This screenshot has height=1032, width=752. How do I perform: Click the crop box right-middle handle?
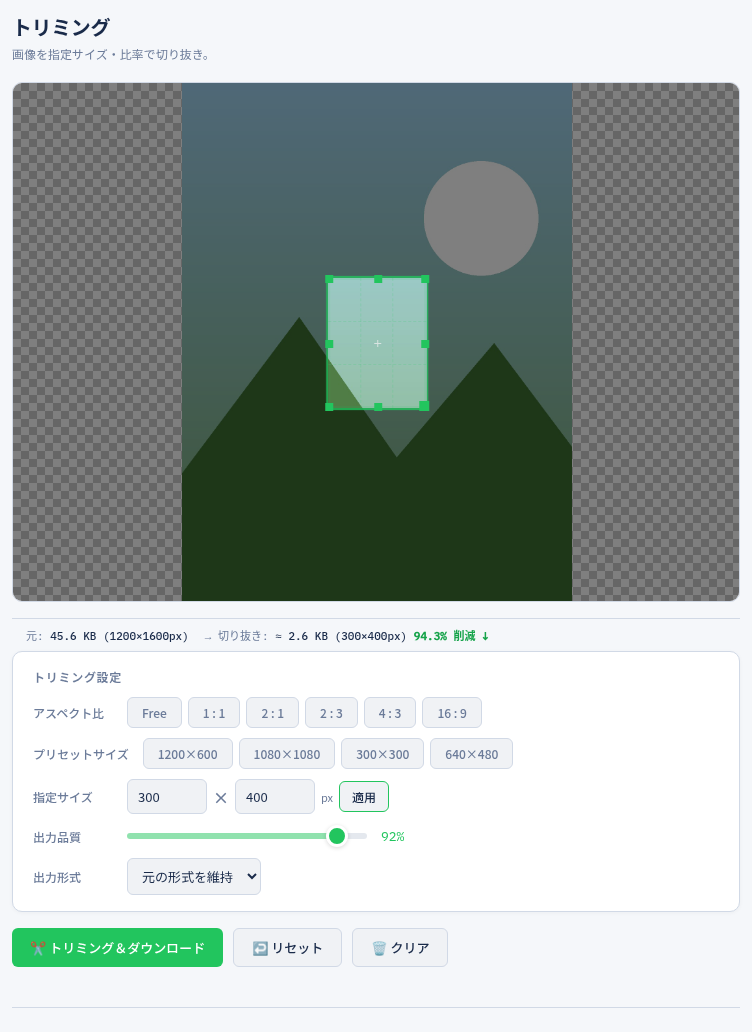(425, 344)
